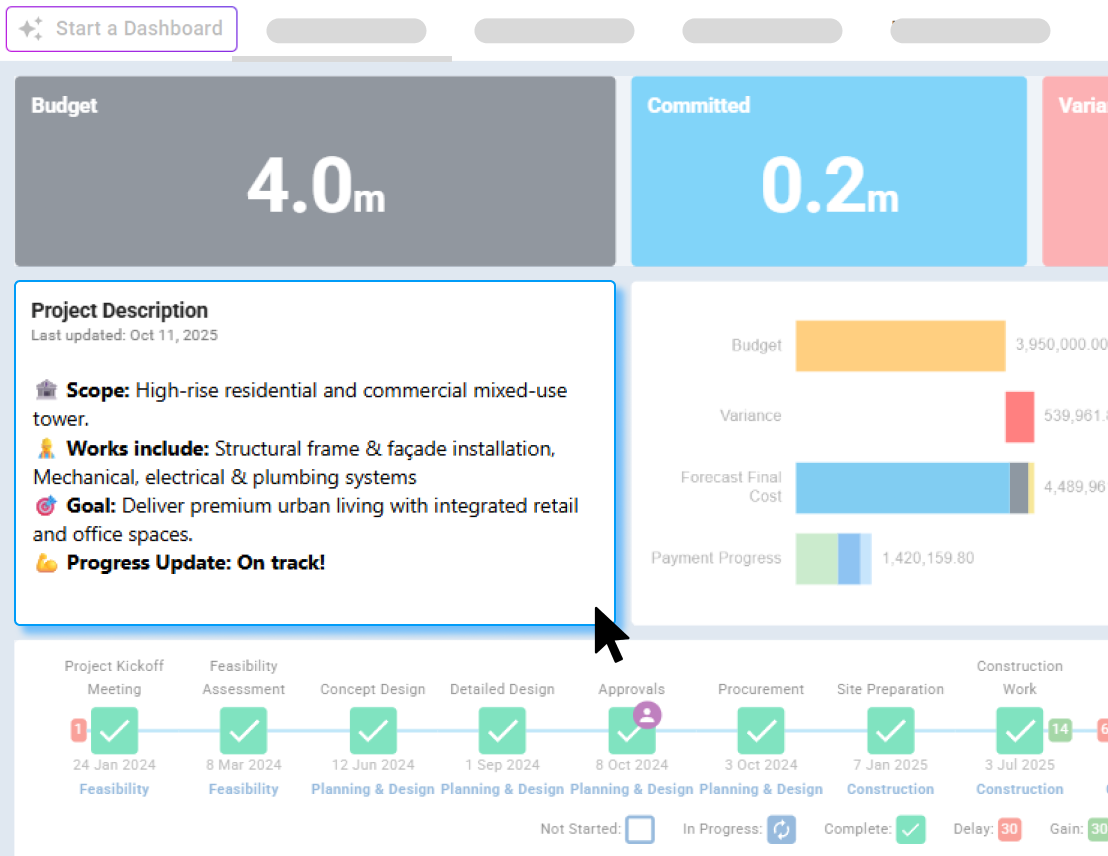The image size is (1108, 856).
Task: Click the Complete checkmark icon in the legend
Action: click(912, 829)
